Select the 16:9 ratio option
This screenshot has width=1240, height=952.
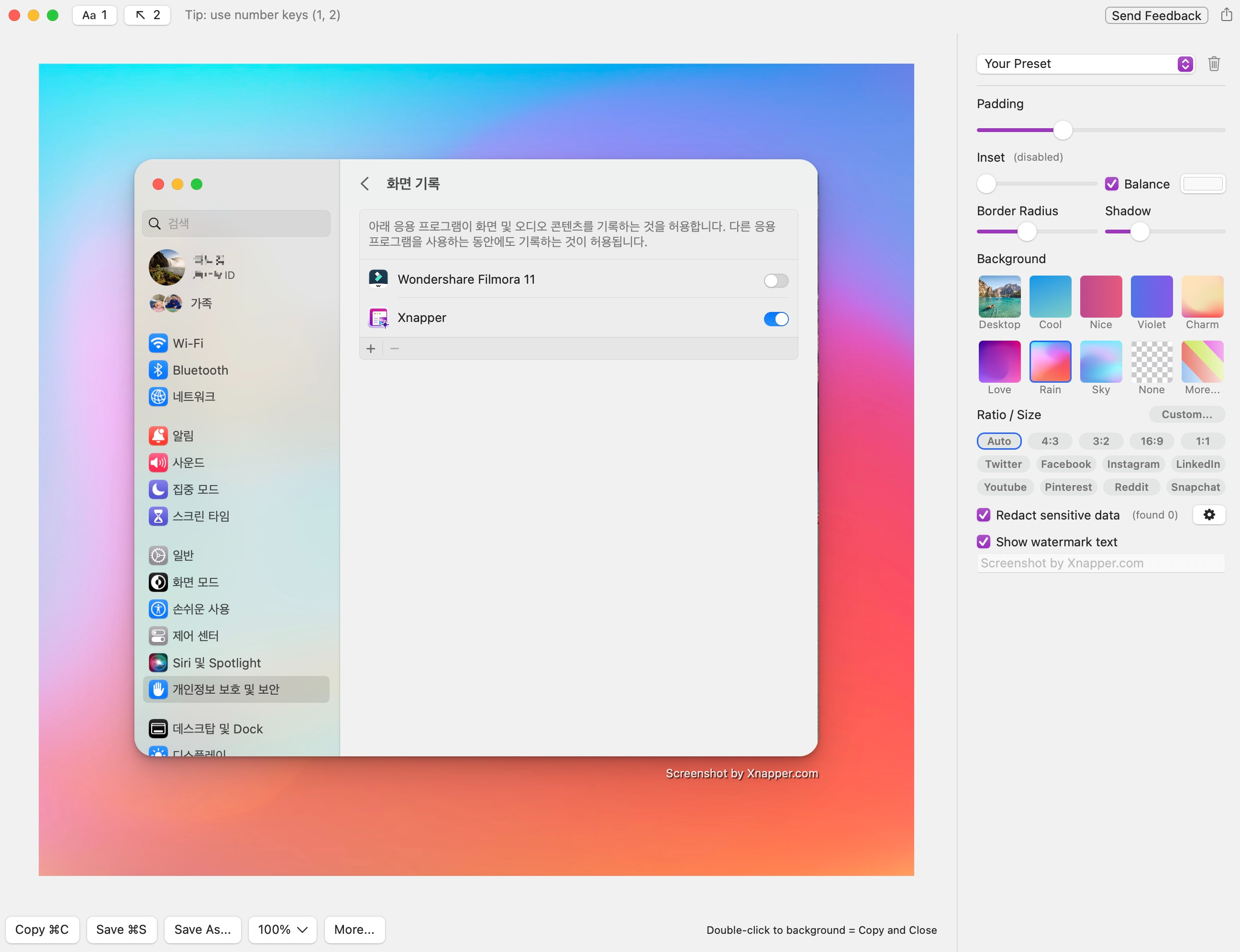(x=1151, y=441)
